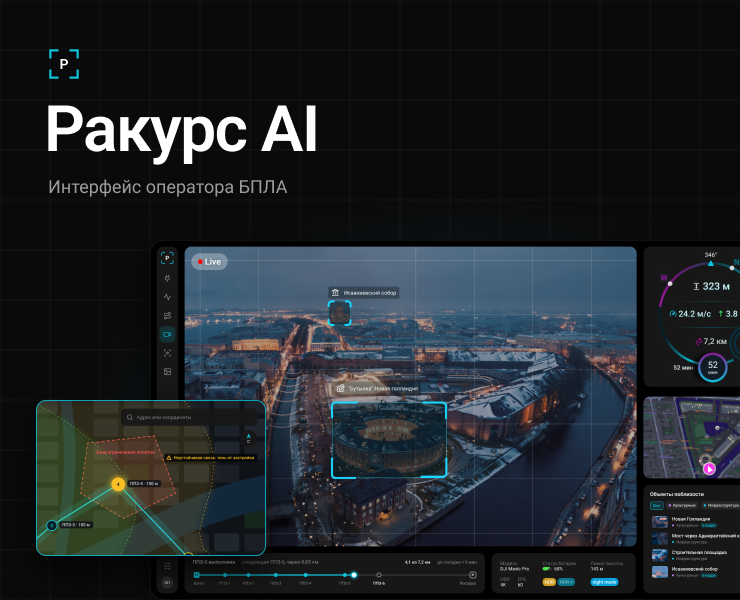Click the ППЗ-3 · 180 м map label
The width and height of the screenshot is (740, 600).
pyautogui.click(x=76, y=525)
